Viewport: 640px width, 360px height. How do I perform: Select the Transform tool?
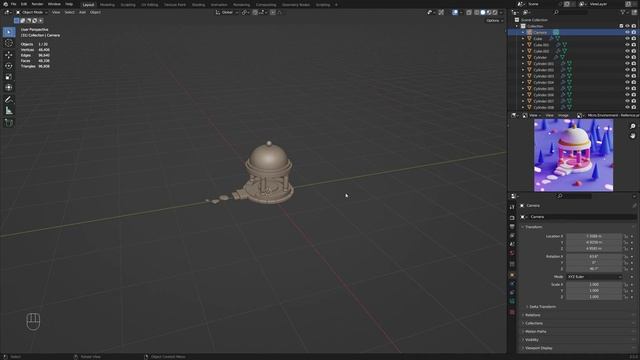9,87
